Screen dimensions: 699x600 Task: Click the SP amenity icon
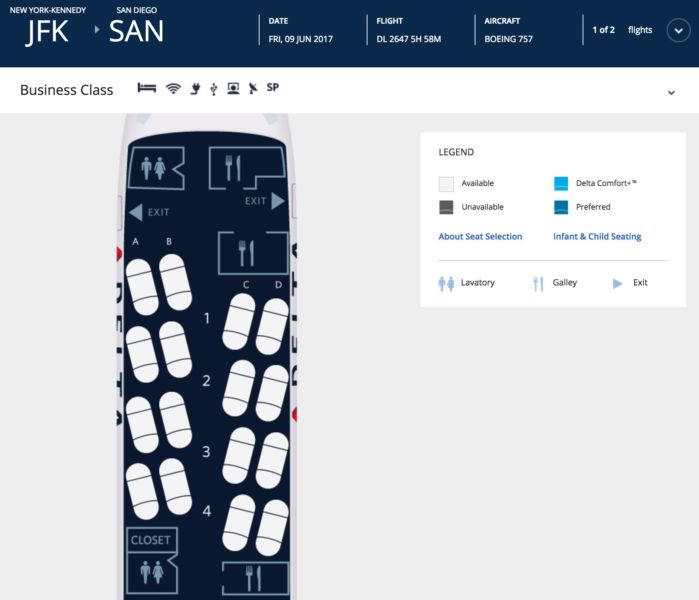(273, 88)
